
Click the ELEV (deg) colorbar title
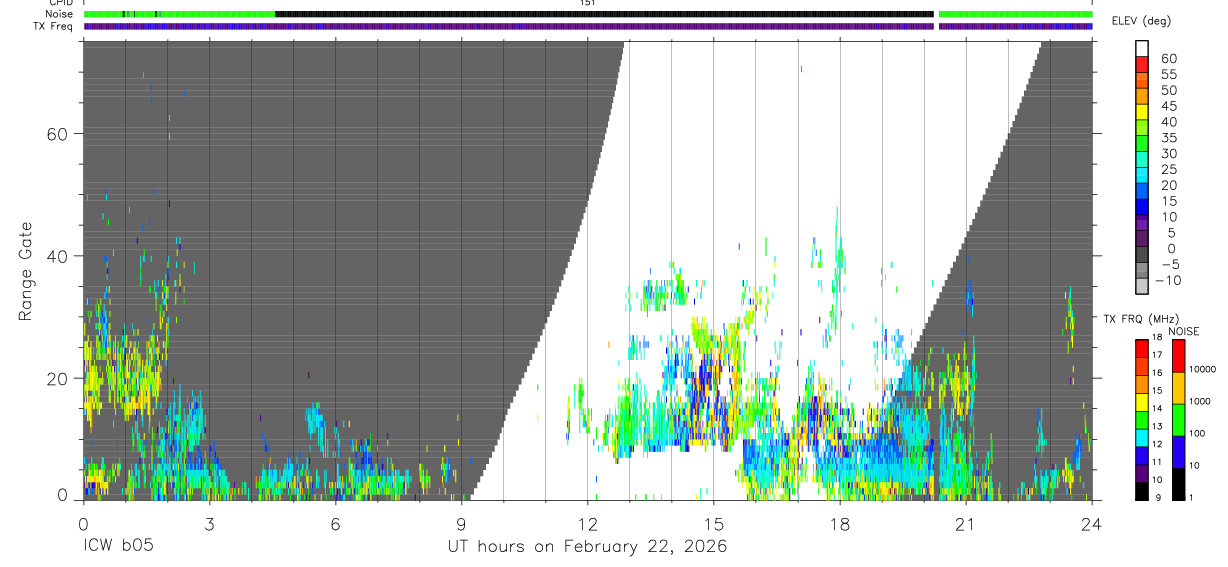click(x=1143, y=21)
